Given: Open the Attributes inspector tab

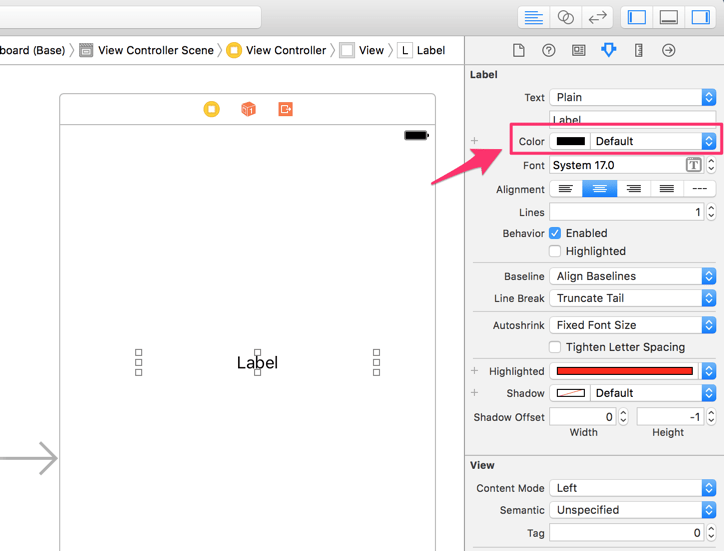Looking at the screenshot, I should click(609, 50).
